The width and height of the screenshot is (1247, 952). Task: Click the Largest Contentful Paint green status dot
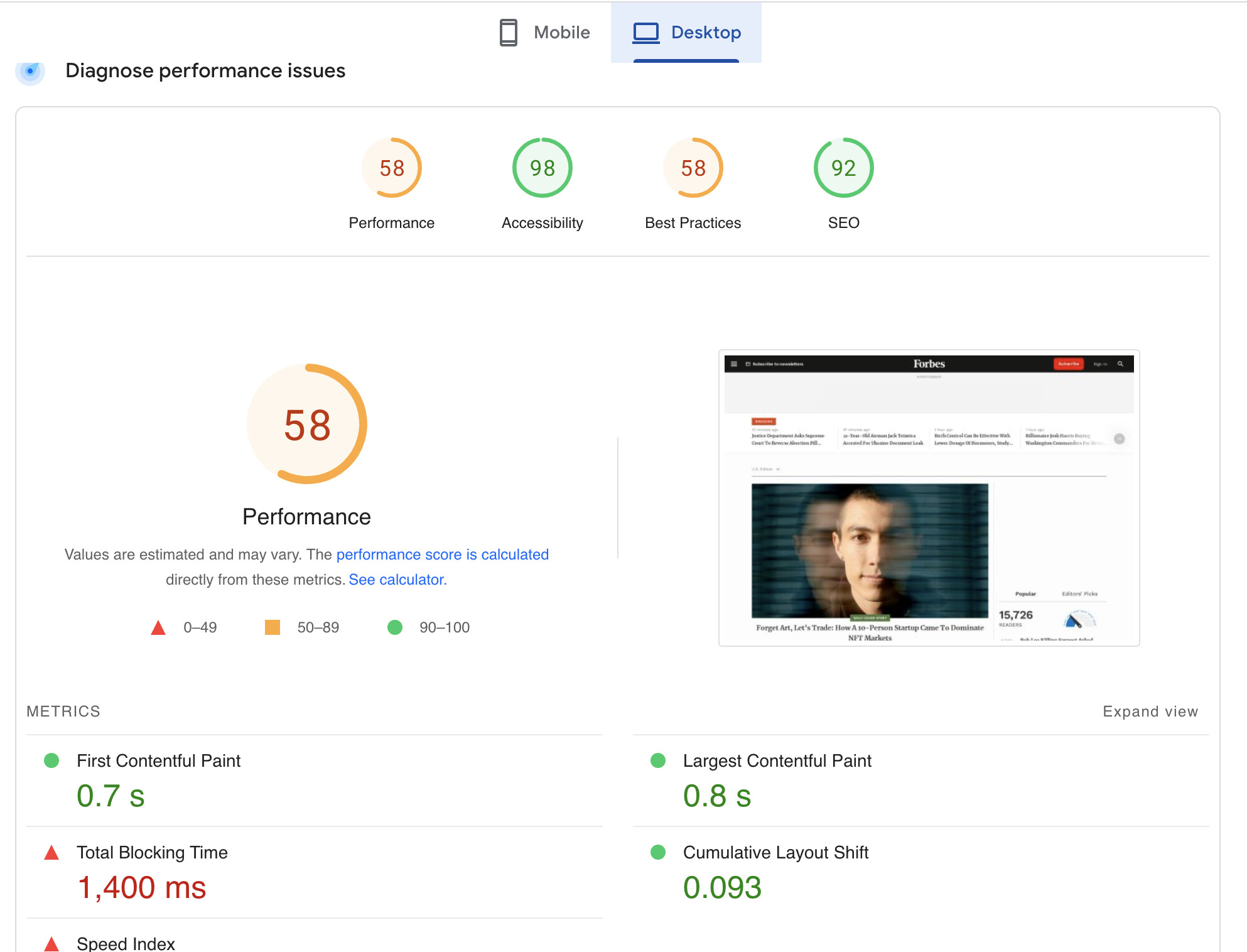coord(658,760)
